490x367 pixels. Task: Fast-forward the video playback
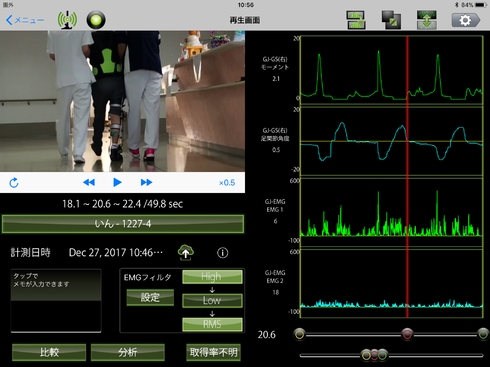(146, 182)
